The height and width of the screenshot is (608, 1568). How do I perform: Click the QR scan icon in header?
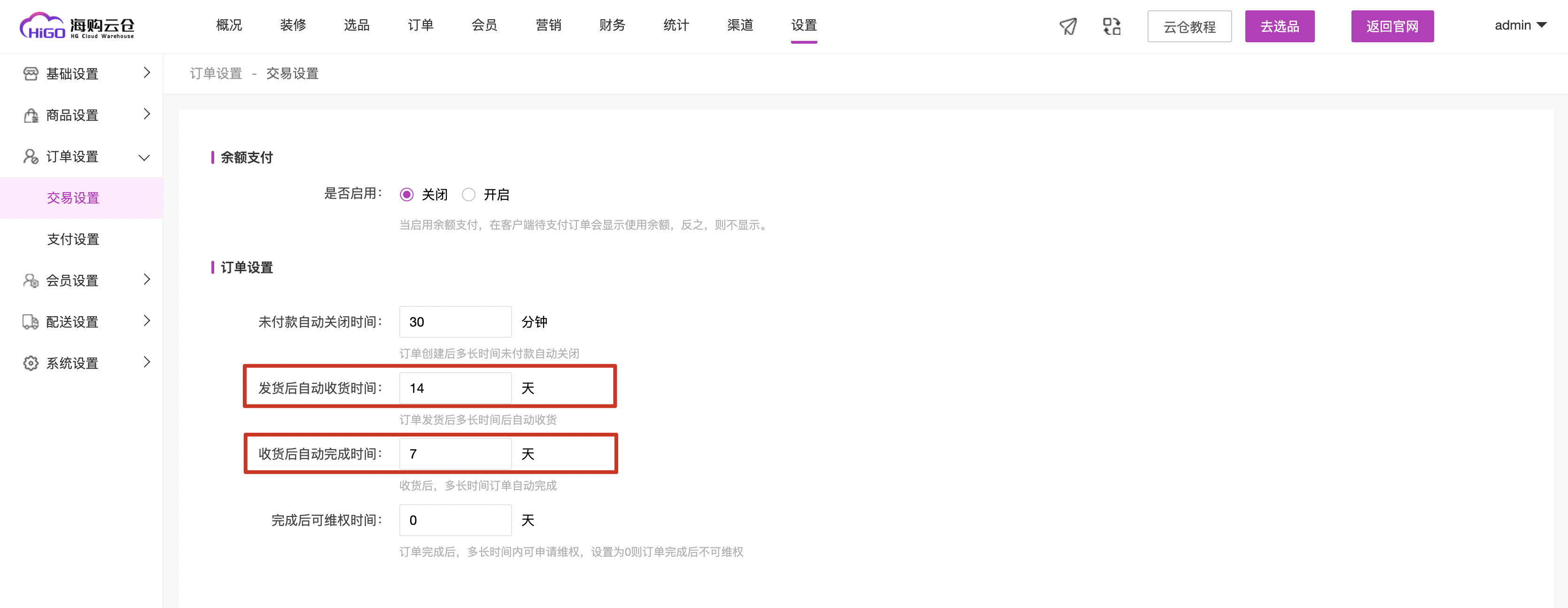[1111, 26]
